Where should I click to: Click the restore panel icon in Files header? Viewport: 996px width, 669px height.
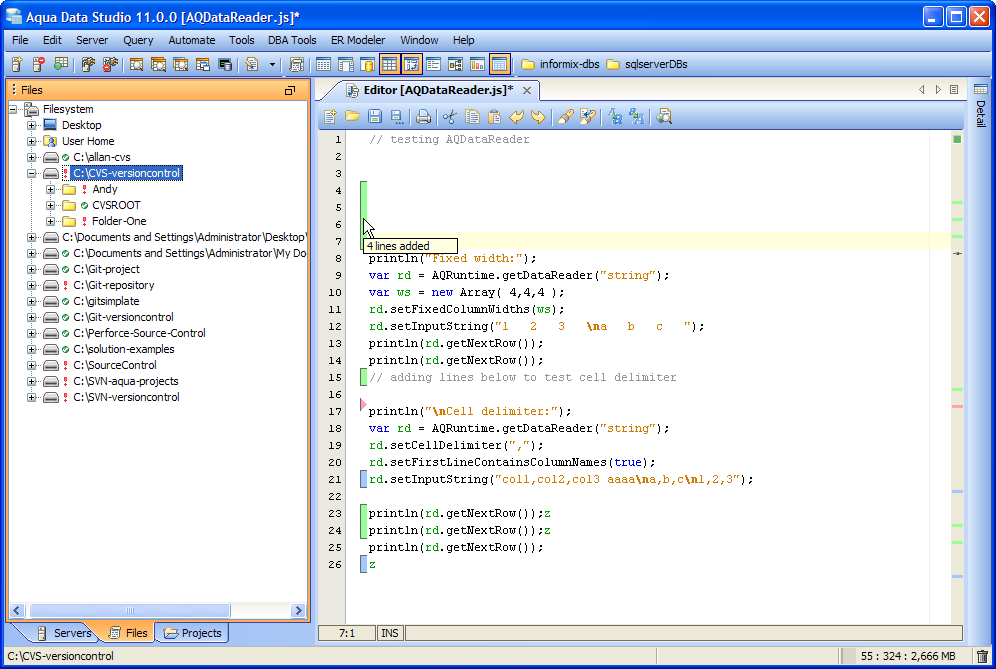click(x=290, y=90)
